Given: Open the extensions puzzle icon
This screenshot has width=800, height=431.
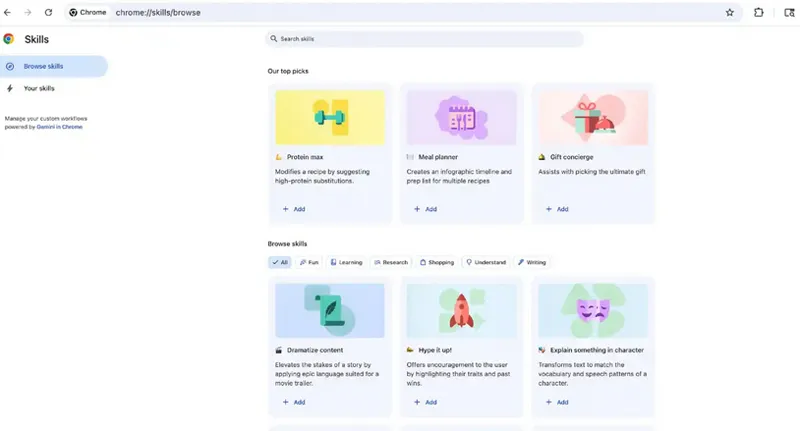Looking at the screenshot, I should coord(759,12).
